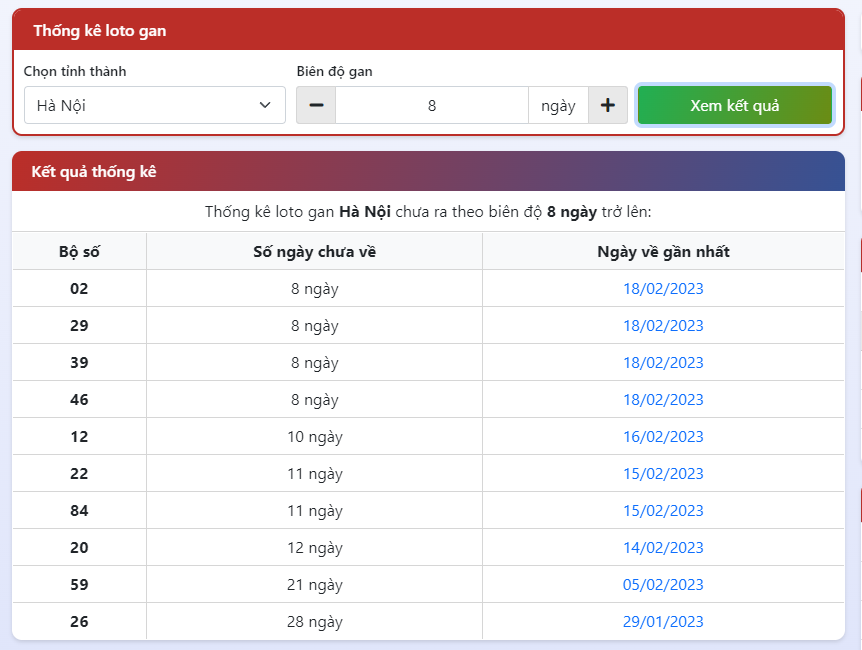Select bộ số cell 22

click(79, 473)
